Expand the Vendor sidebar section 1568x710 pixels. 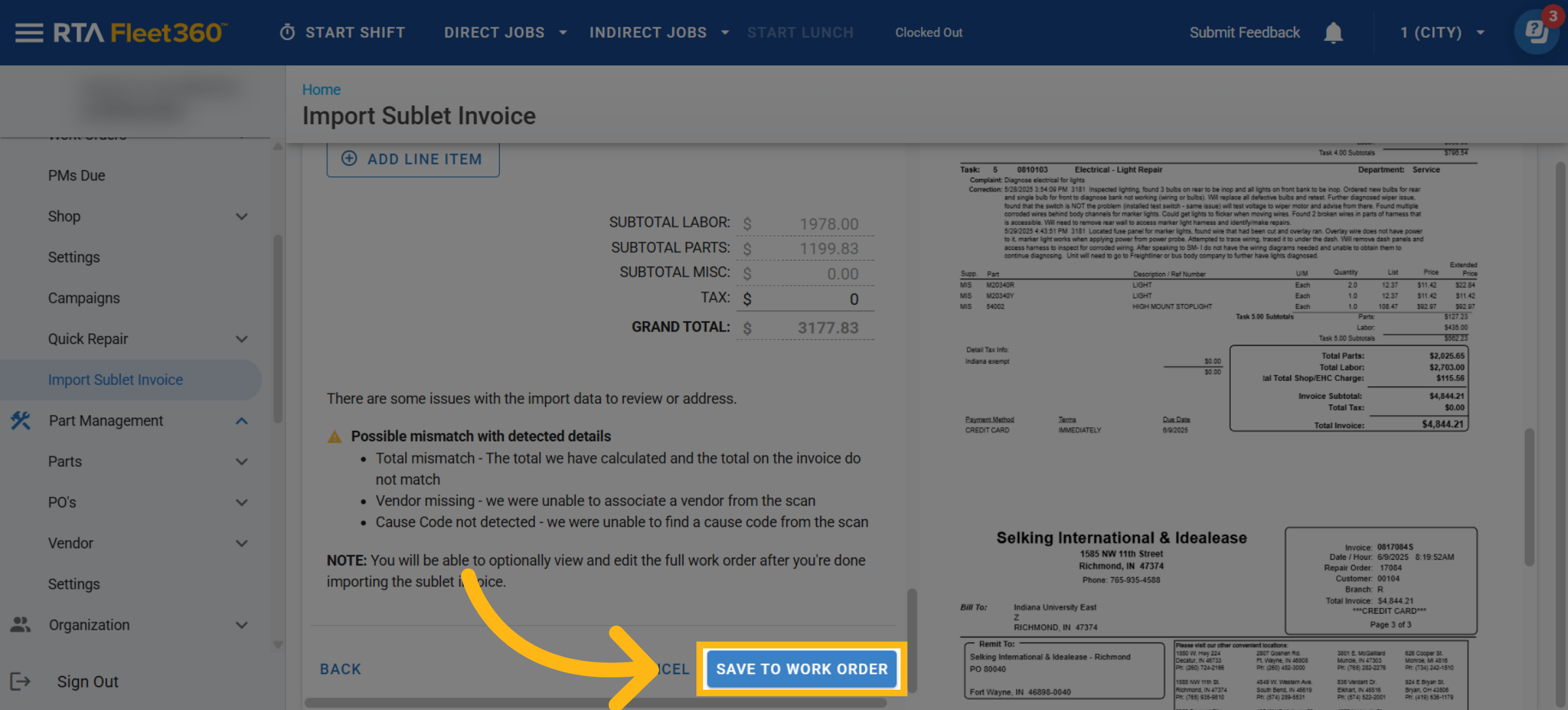[241, 543]
